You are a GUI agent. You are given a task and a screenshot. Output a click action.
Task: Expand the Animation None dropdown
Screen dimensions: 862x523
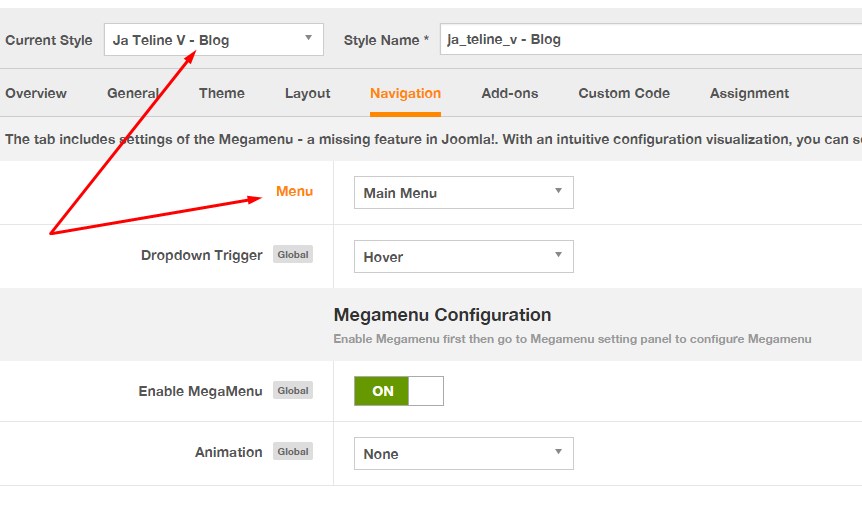click(463, 454)
